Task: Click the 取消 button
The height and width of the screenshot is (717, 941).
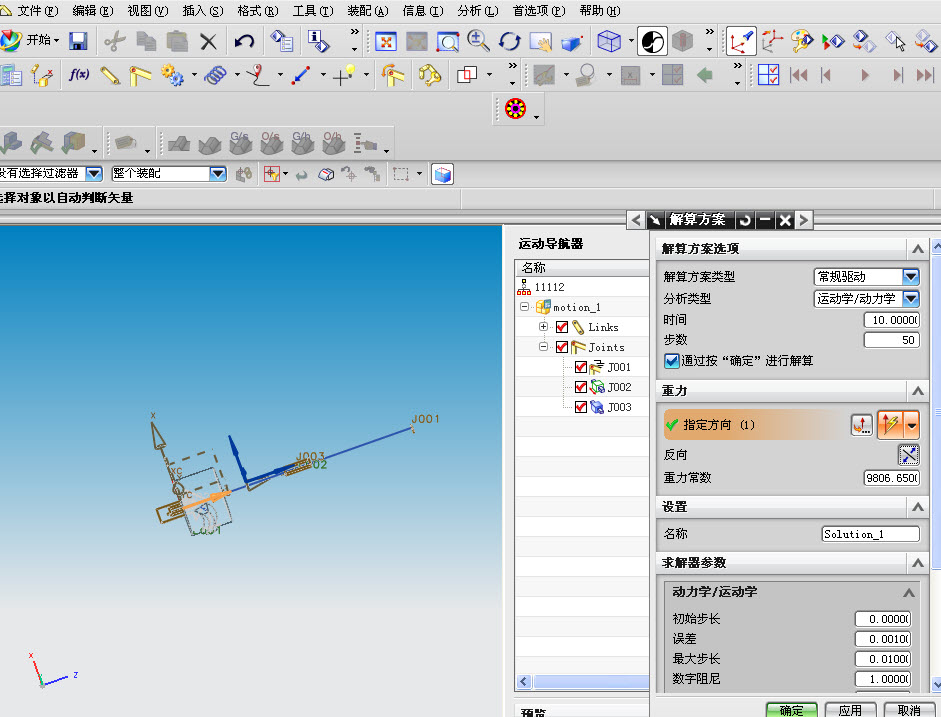Action: (x=909, y=710)
